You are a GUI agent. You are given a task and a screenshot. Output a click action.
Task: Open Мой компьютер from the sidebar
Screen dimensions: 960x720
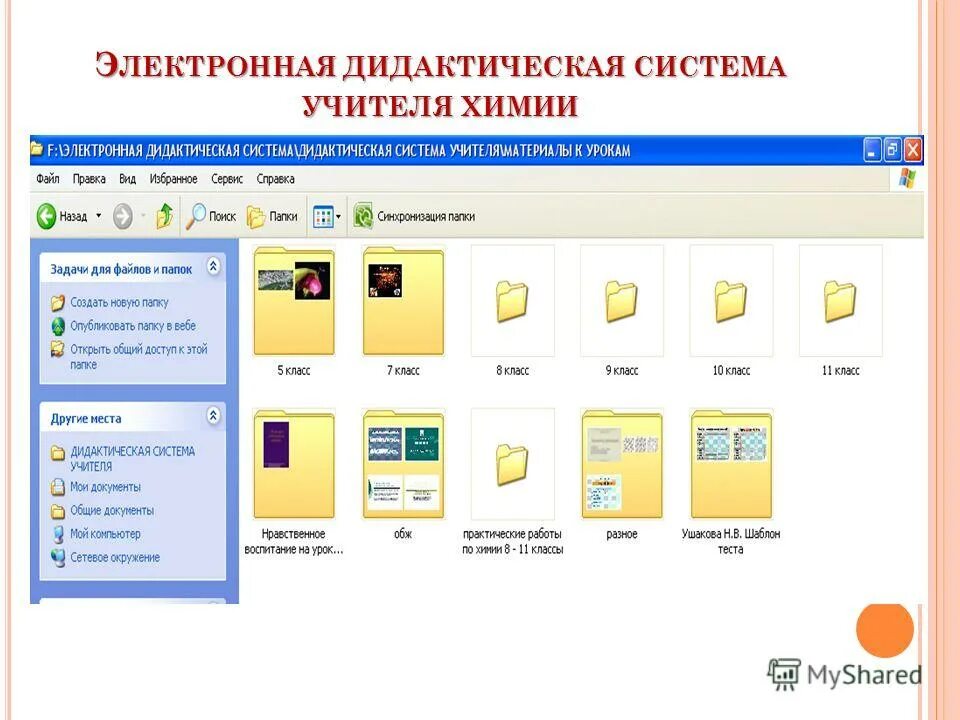tap(106, 534)
